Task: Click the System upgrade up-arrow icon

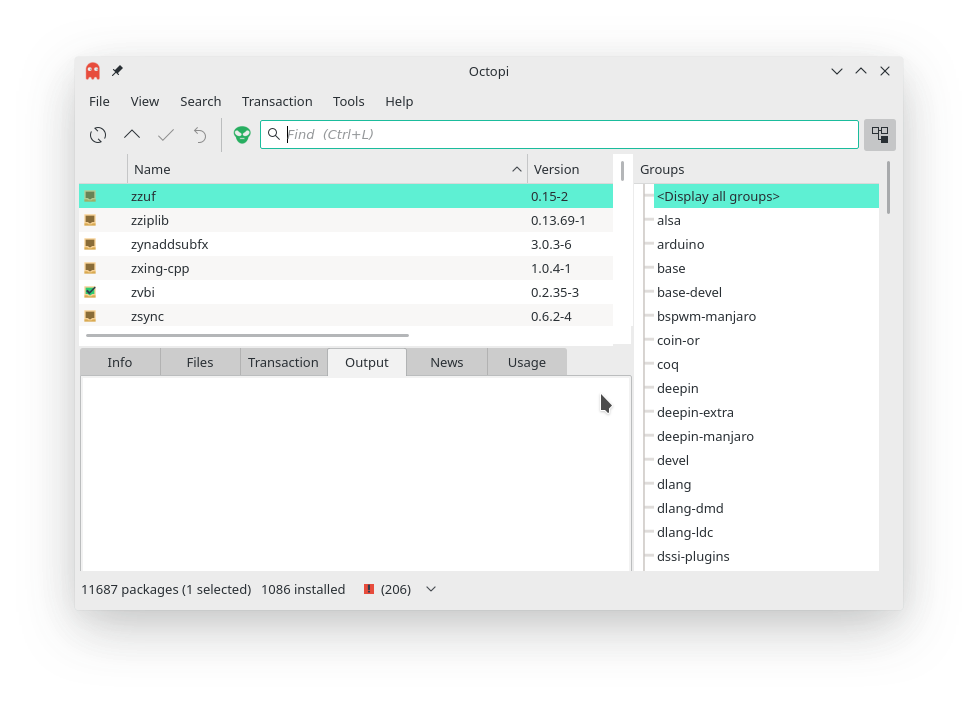Action: coord(132,135)
